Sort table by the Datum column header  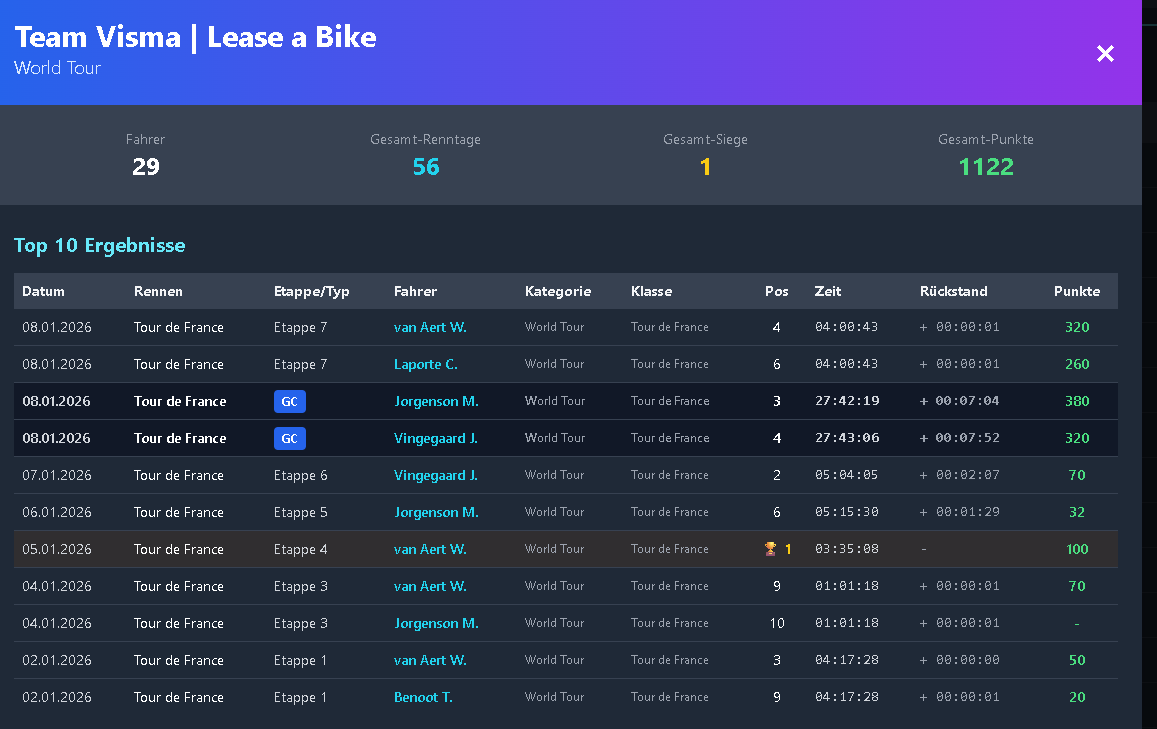(43, 291)
